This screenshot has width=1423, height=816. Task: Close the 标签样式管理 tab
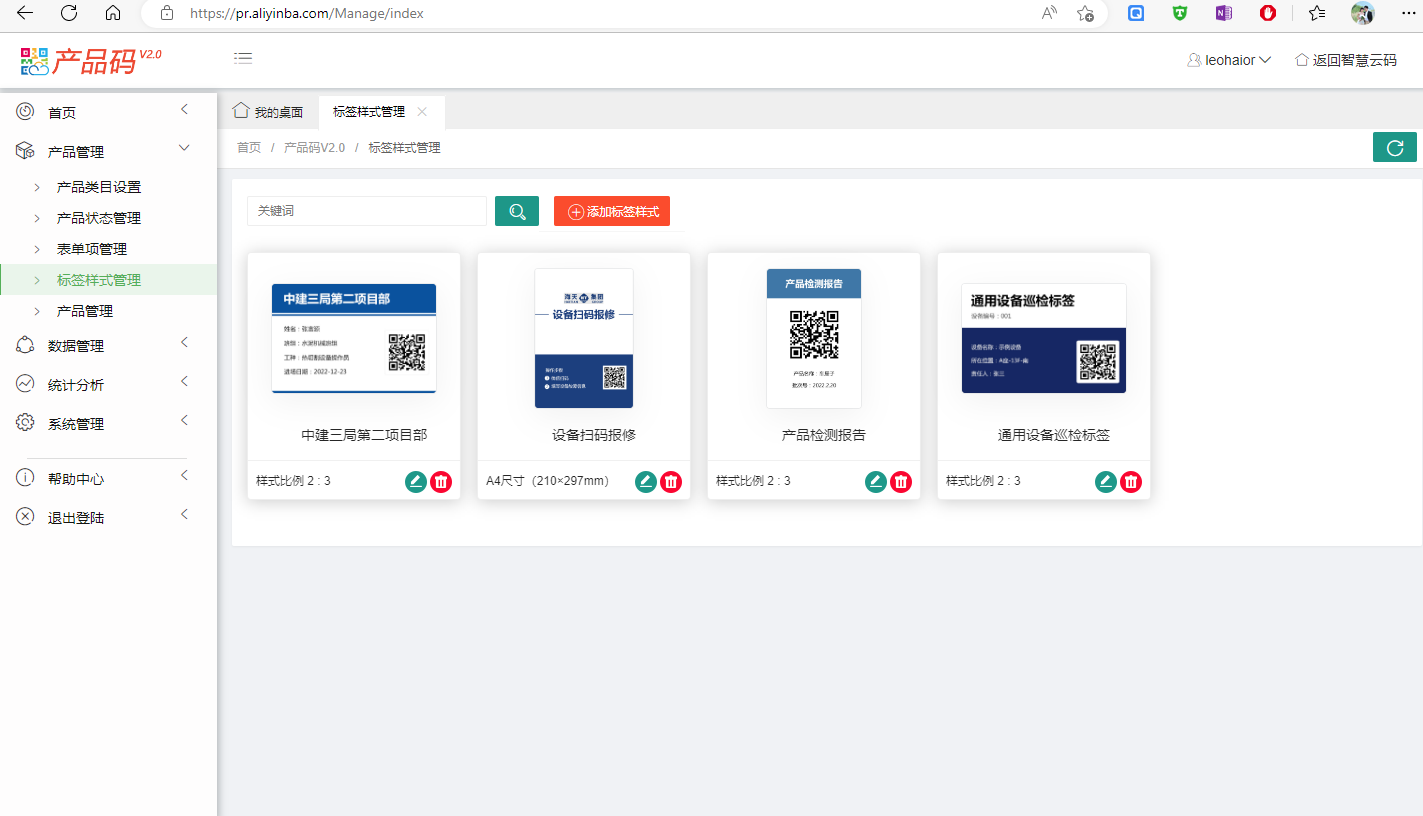coord(422,112)
